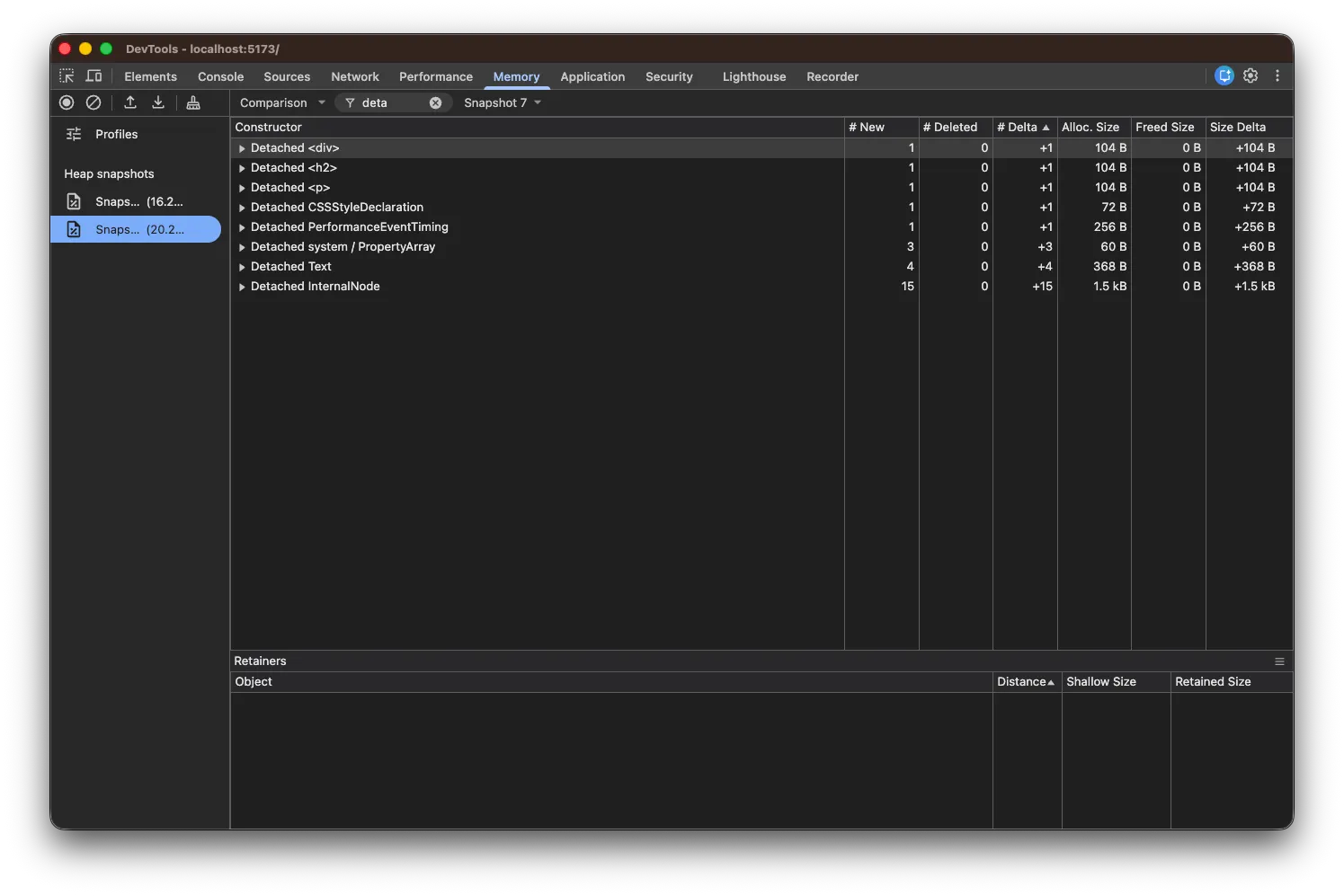This screenshot has height=896, width=1344.
Task: Open the Application tab
Action: point(592,76)
